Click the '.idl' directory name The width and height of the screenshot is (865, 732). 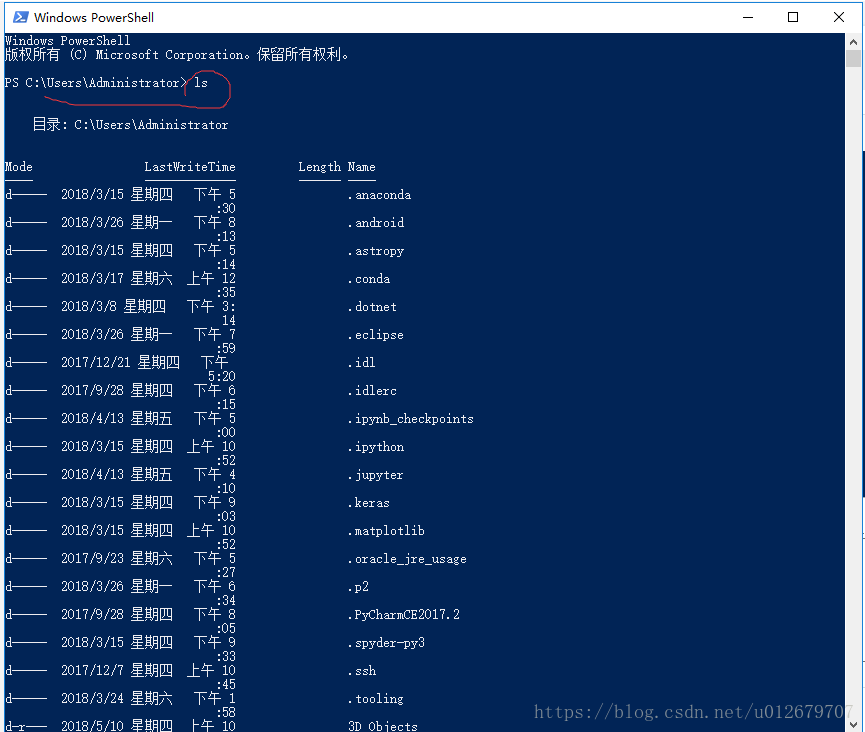pos(362,362)
